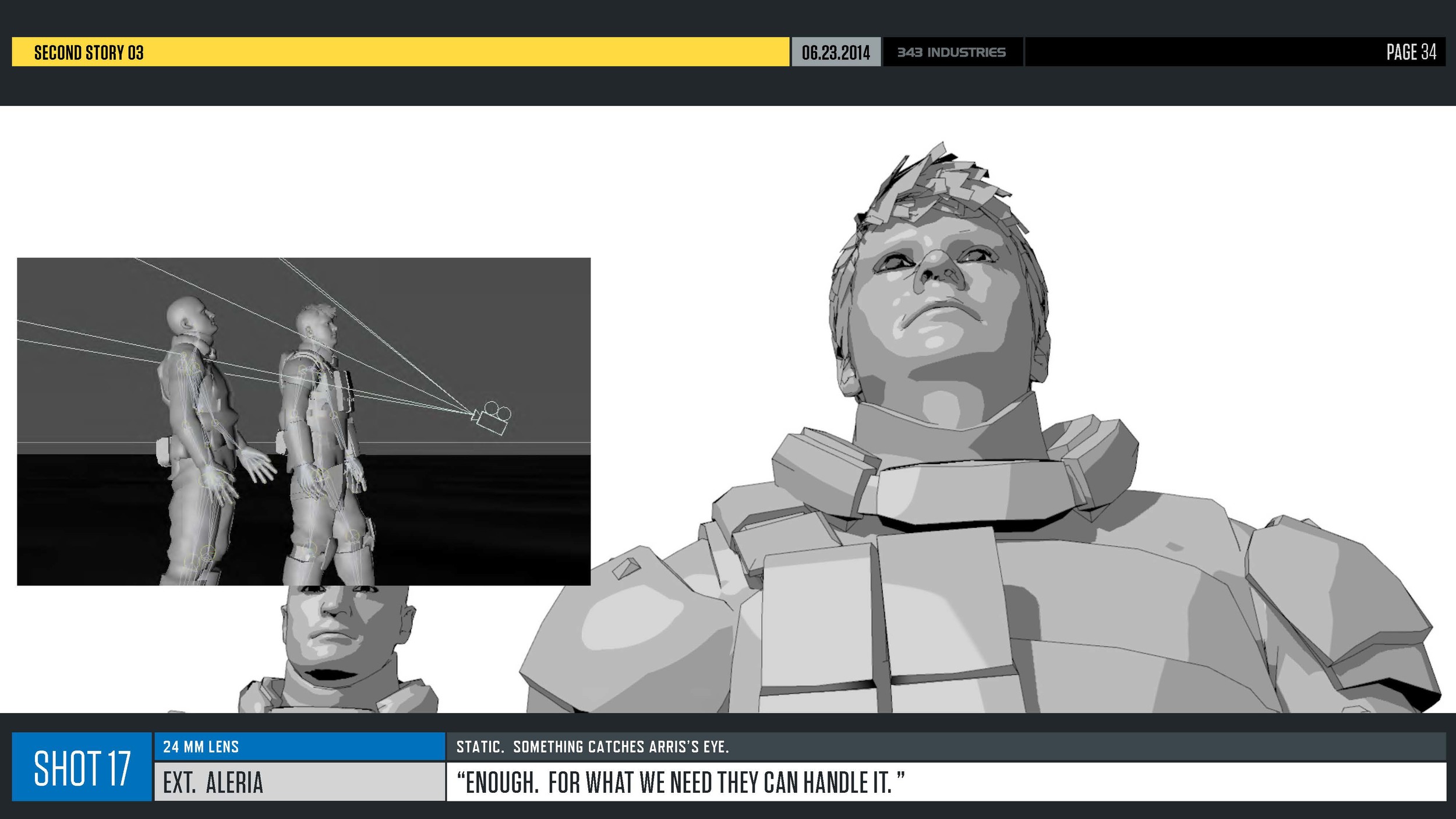Click the 'PAGE 34' label

pos(1411,52)
